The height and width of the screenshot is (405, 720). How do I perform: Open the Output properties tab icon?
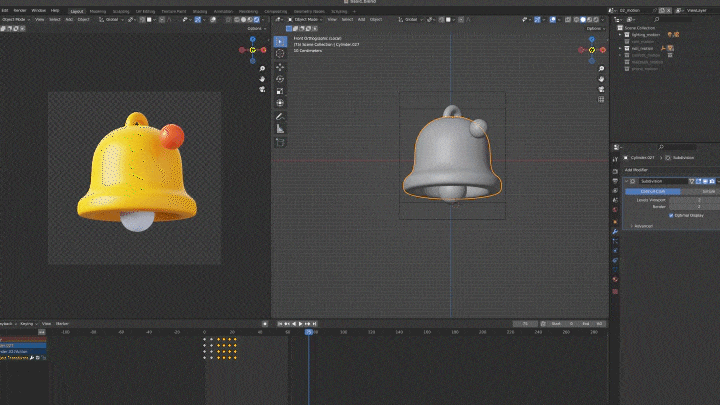click(x=615, y=181)
